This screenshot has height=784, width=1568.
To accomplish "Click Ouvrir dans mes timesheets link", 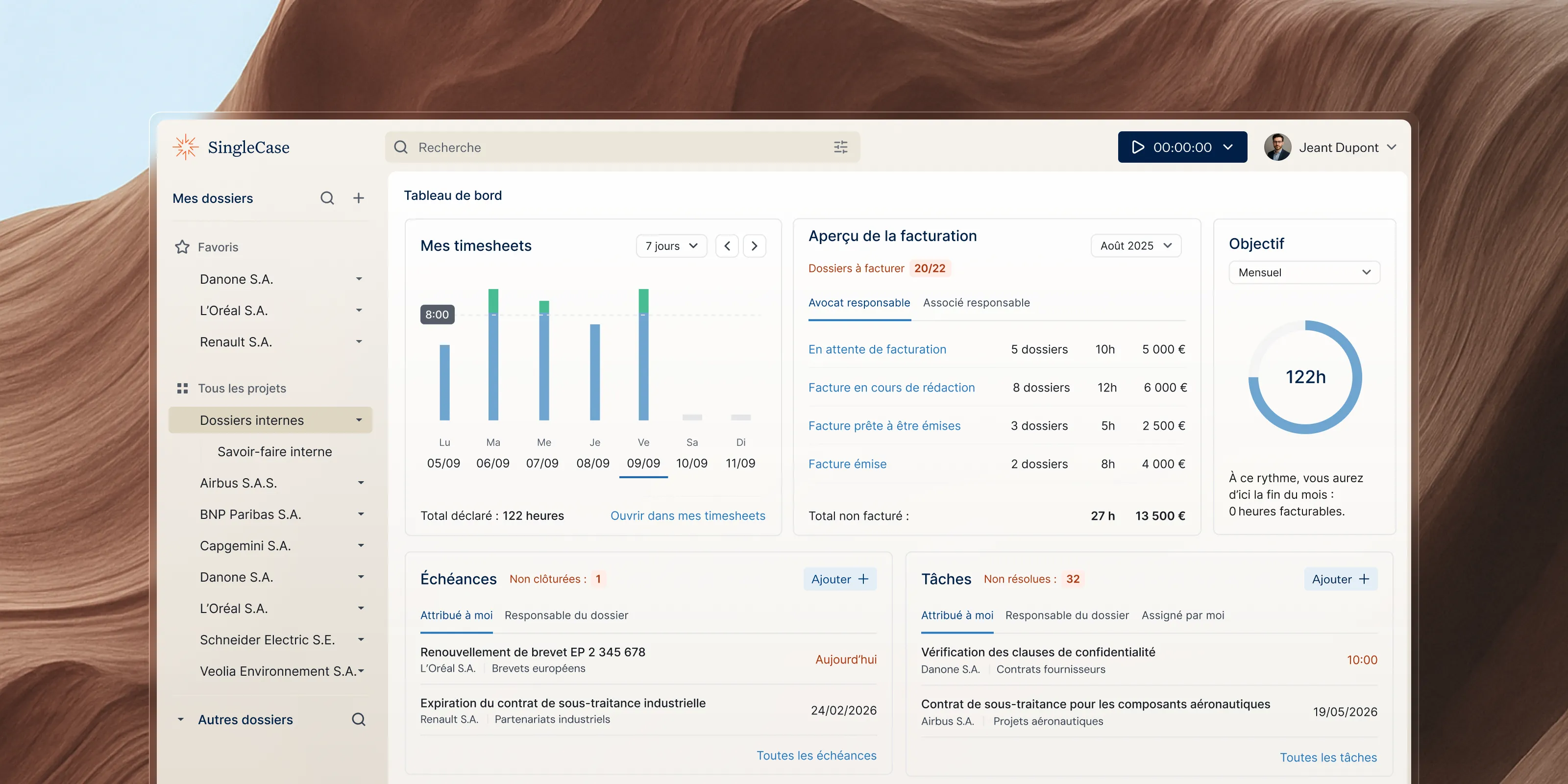I will coord(687,515).
